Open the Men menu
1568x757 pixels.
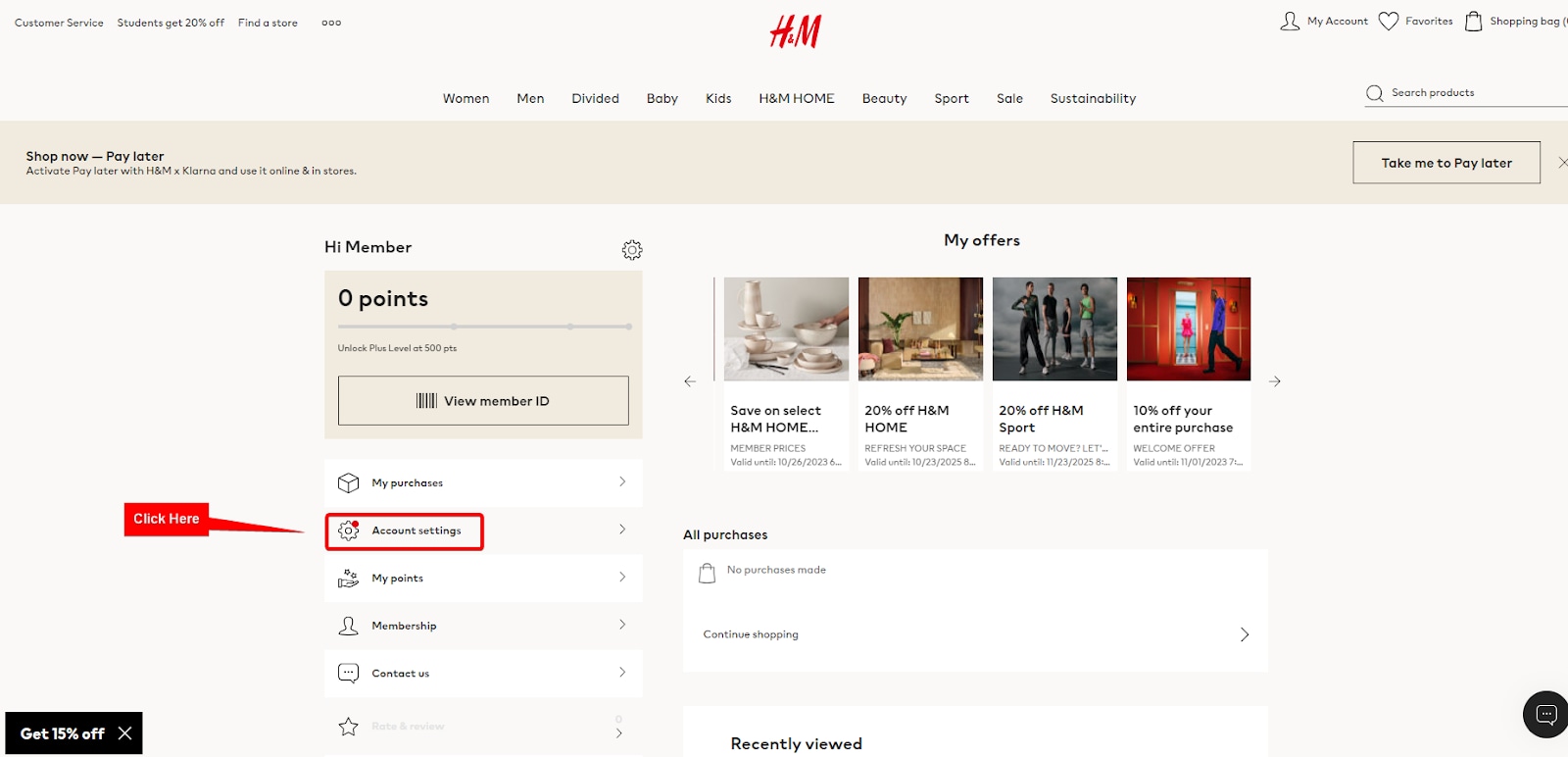coord(530,98)
